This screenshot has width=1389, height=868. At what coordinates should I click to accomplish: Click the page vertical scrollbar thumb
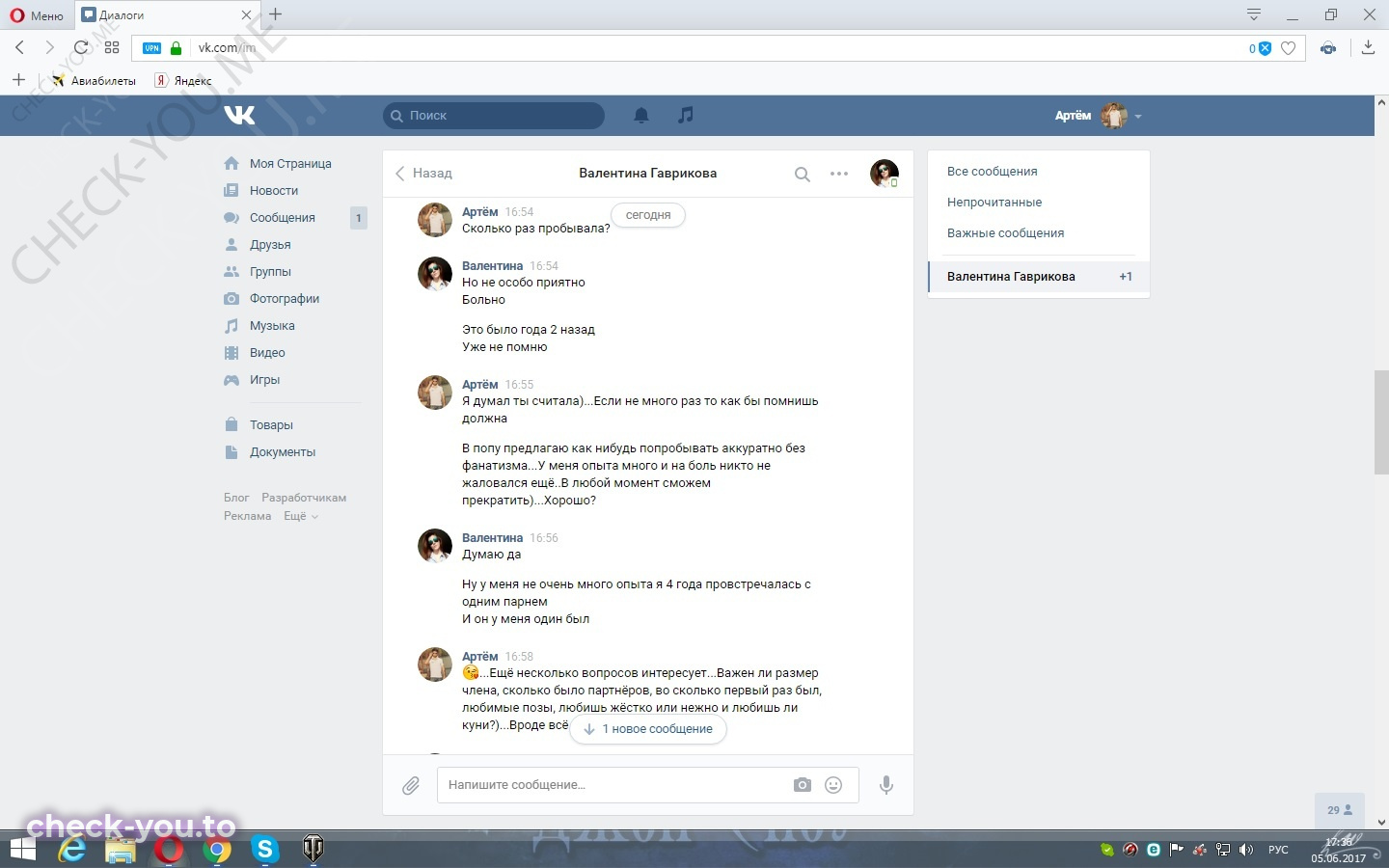[x=1381, y=421]
